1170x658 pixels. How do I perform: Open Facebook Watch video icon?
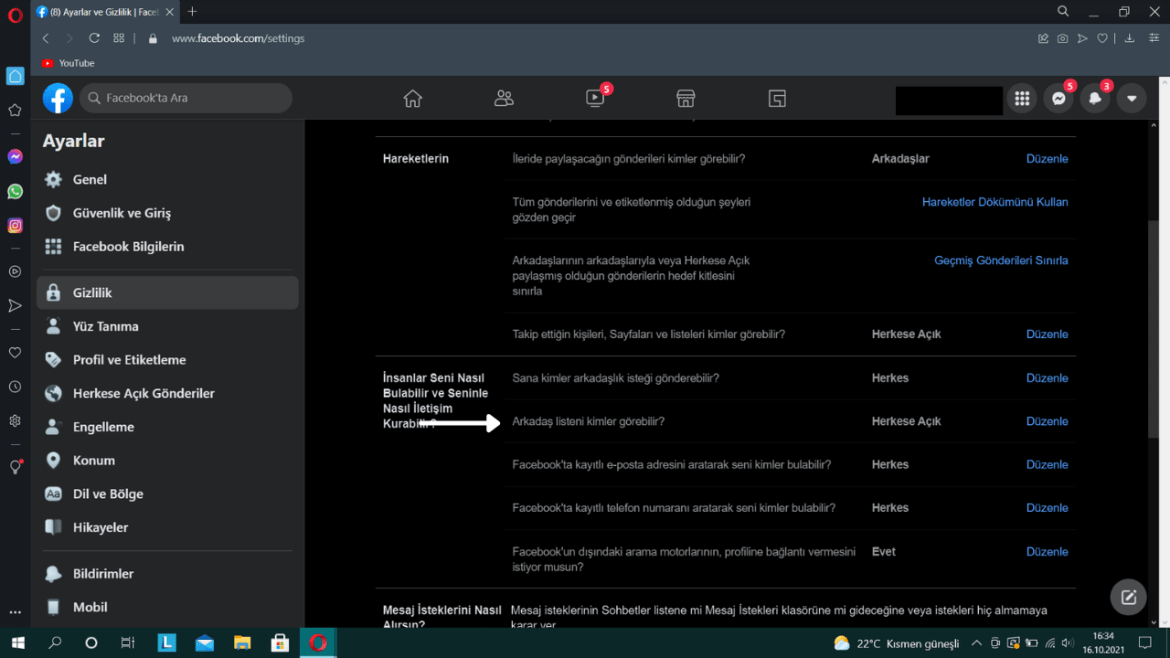[x=595, y=98]
